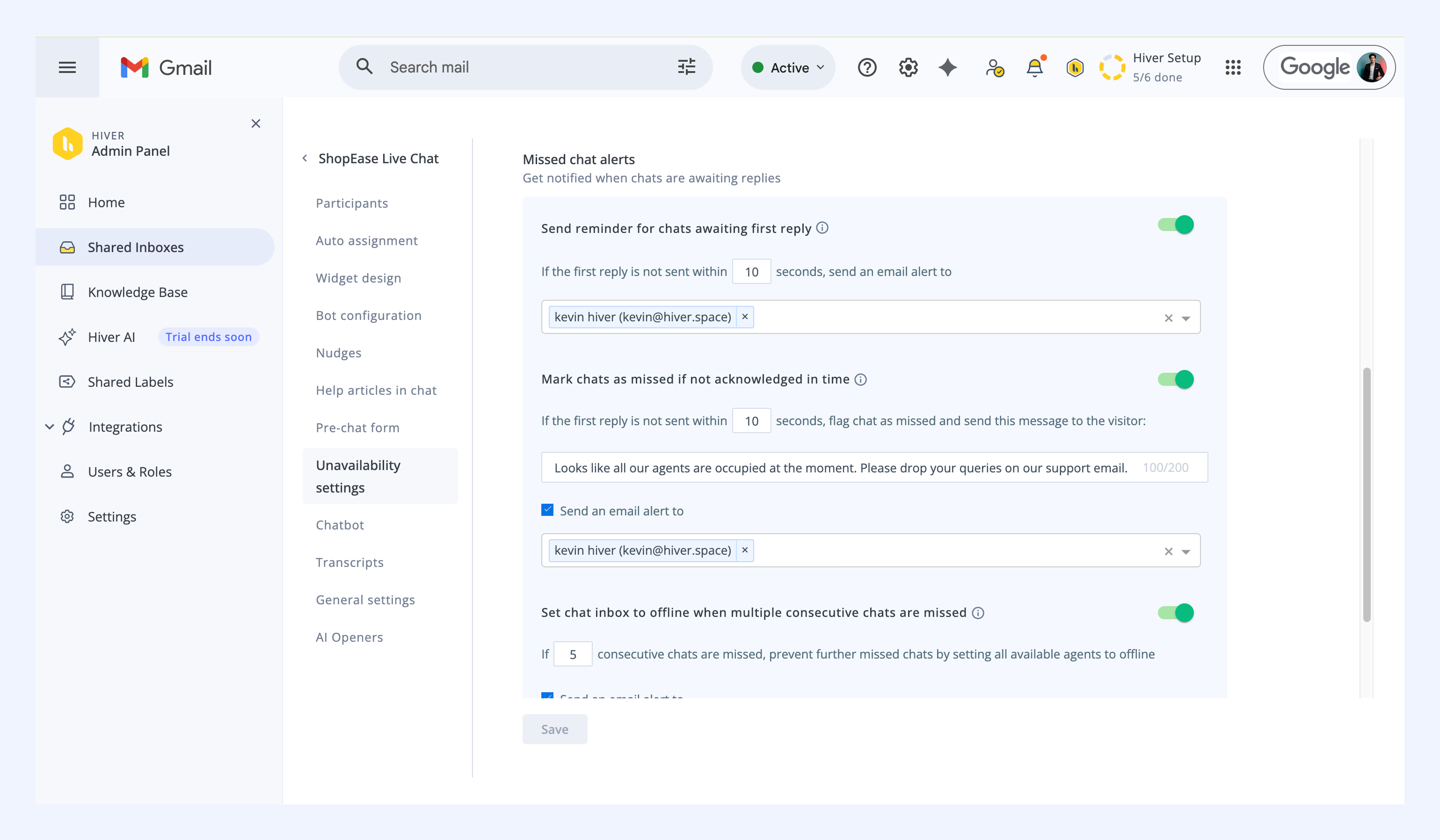This screenshot has height=840, width=1440.
Task: Toggle first reply reminder switch
Action: [1176, 224]
